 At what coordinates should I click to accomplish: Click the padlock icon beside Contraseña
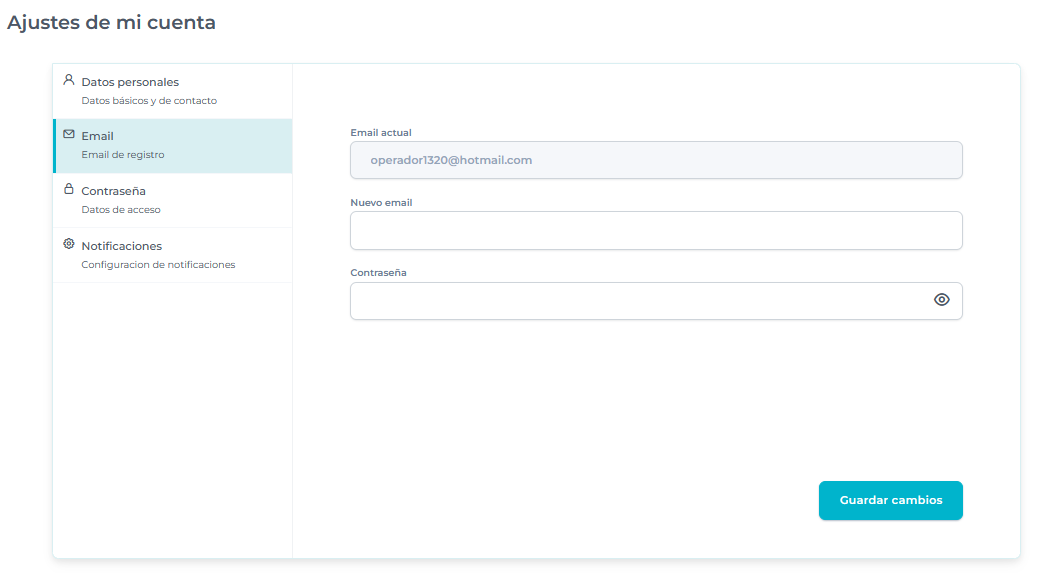69,189
